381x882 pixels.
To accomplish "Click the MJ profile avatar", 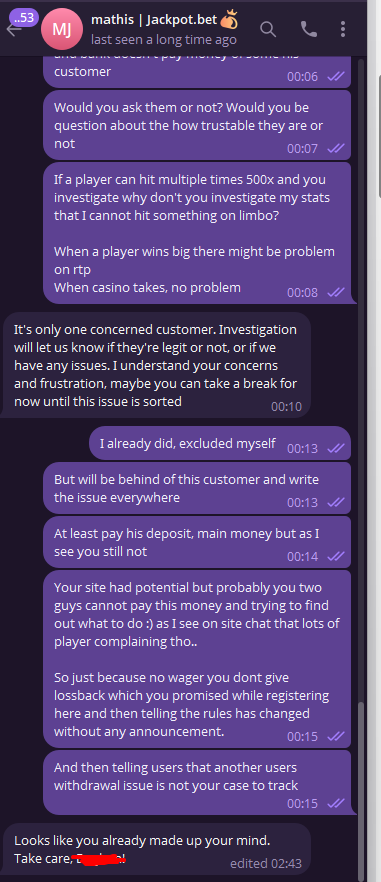I will click(x=61, y=29).
